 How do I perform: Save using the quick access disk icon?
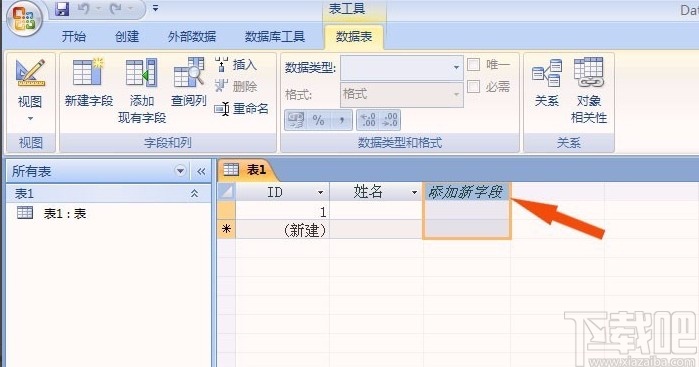coord(62,9)
